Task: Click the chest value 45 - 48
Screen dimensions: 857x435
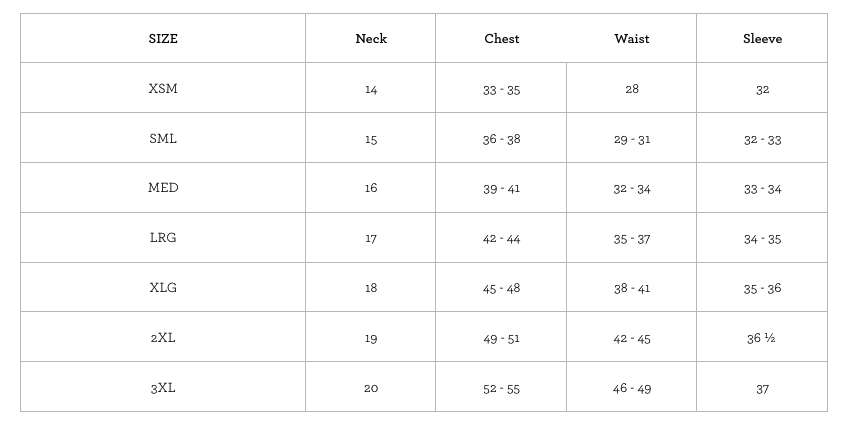Action: (x=502, y=289)
